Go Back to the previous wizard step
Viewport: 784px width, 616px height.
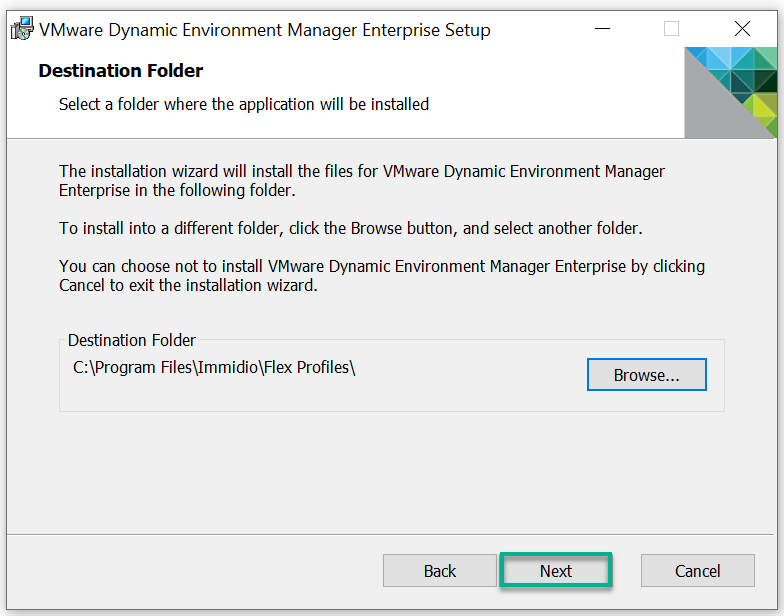click(x=439, y=571)
